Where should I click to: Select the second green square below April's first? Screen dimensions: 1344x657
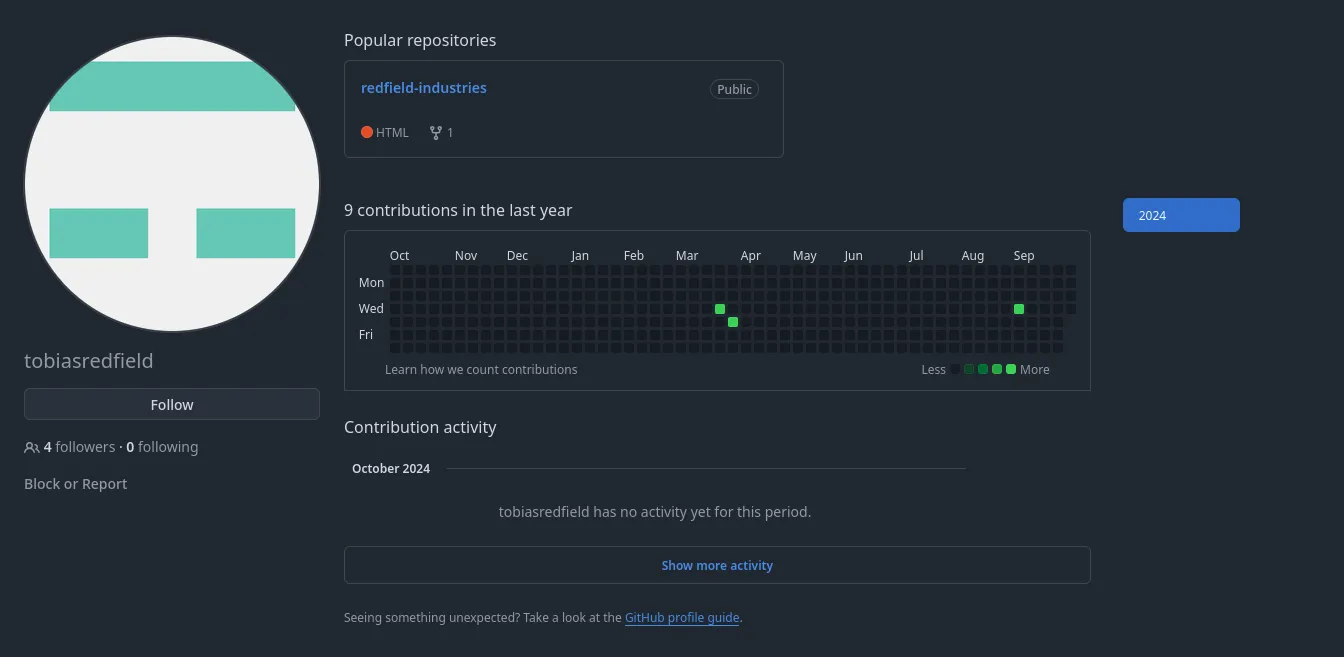(733, 322)
